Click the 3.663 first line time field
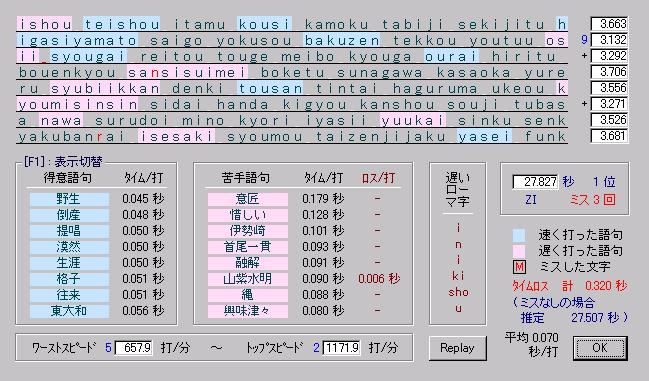 [x=609, y=24]
